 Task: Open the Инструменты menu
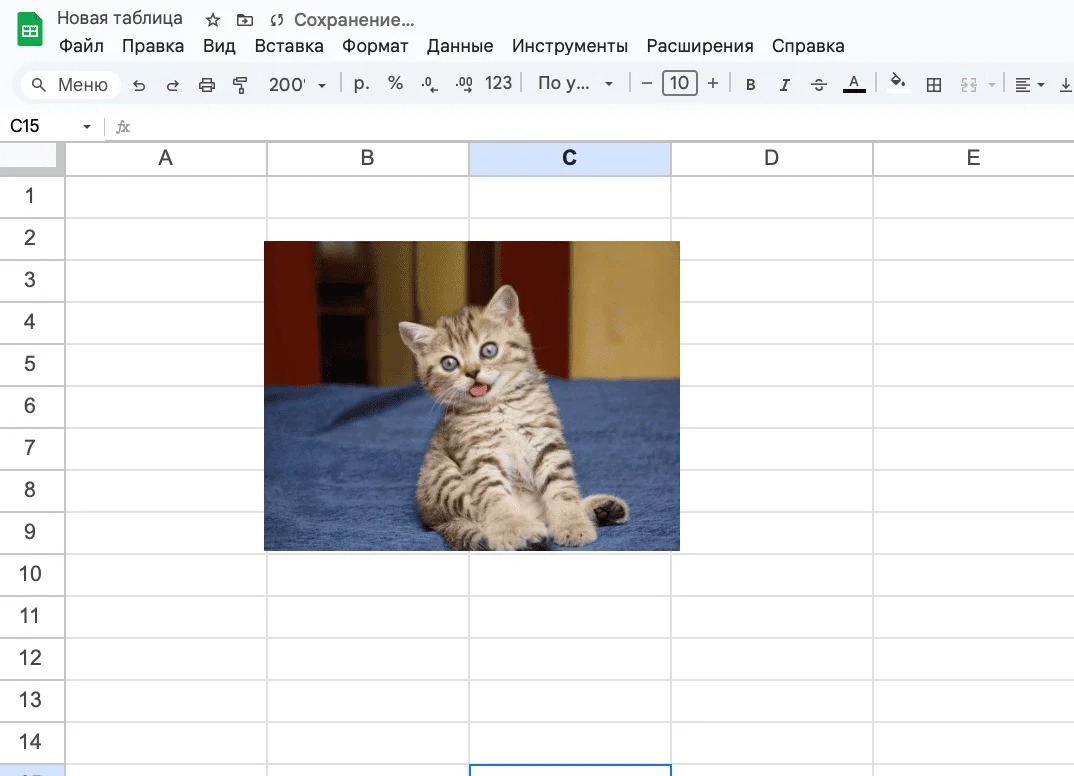(570, 46)
